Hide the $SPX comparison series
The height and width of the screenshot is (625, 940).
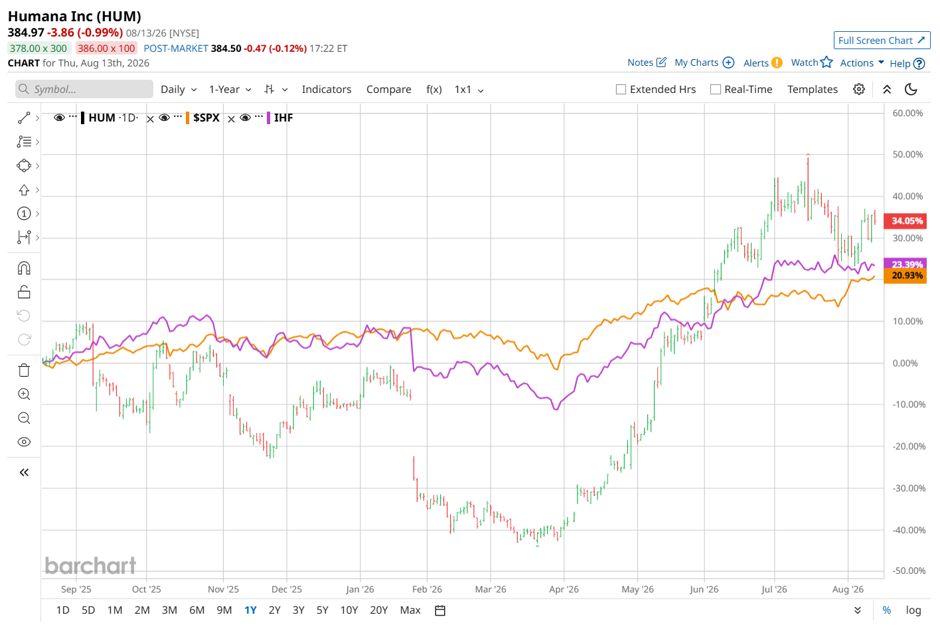tap(164, 117)
